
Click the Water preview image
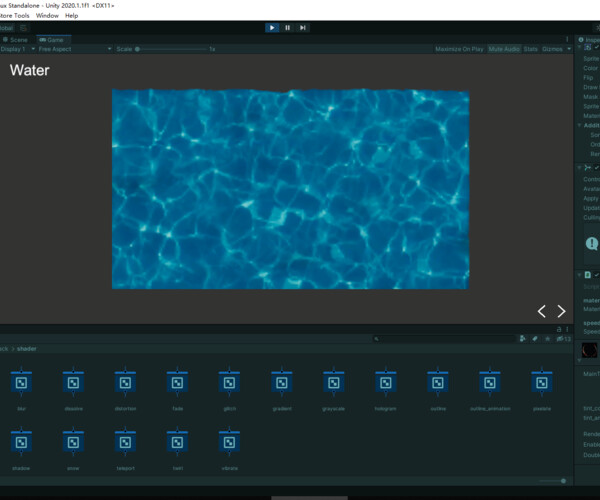tap(290, 189)
